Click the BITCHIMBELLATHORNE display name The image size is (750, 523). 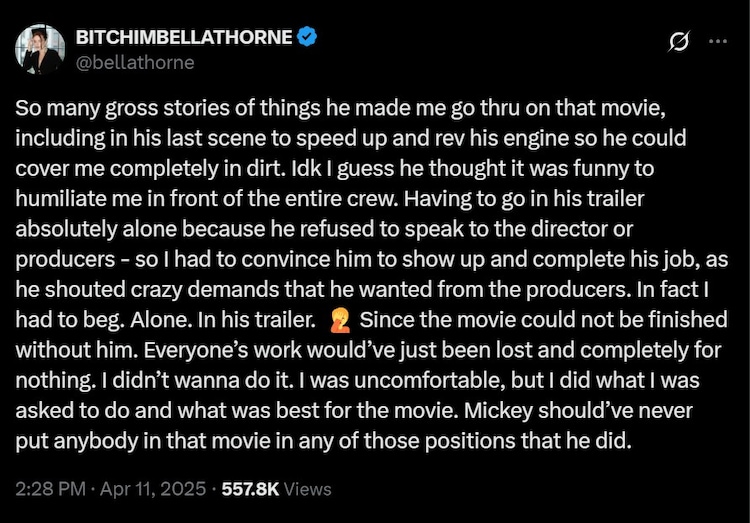(x=185, y=38)
